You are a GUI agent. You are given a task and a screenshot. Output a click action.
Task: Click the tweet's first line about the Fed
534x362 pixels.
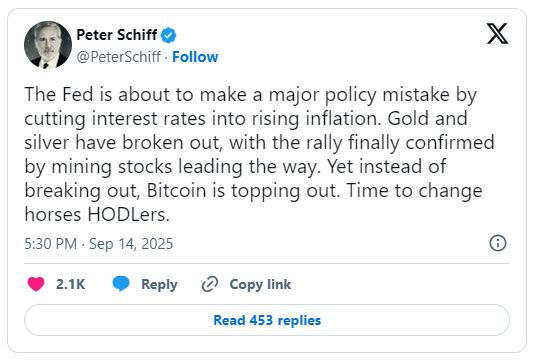tap(250, 95)
